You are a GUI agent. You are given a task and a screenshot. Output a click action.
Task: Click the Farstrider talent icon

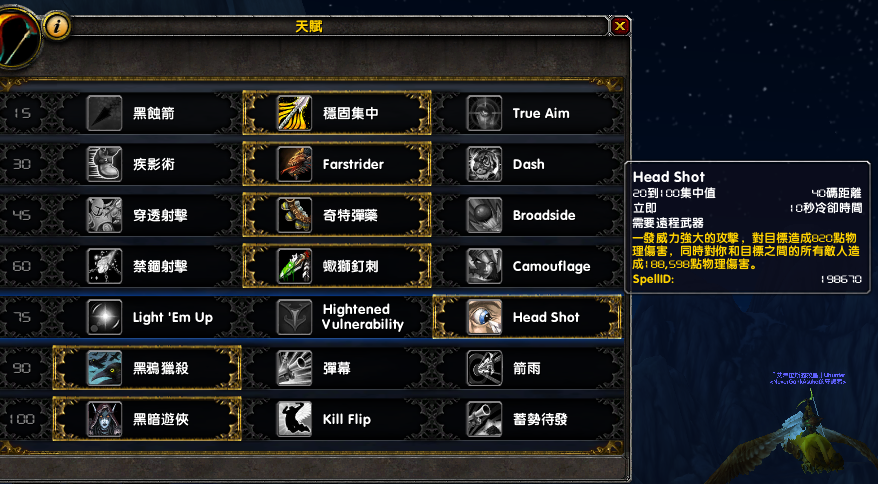click(295, 164)
